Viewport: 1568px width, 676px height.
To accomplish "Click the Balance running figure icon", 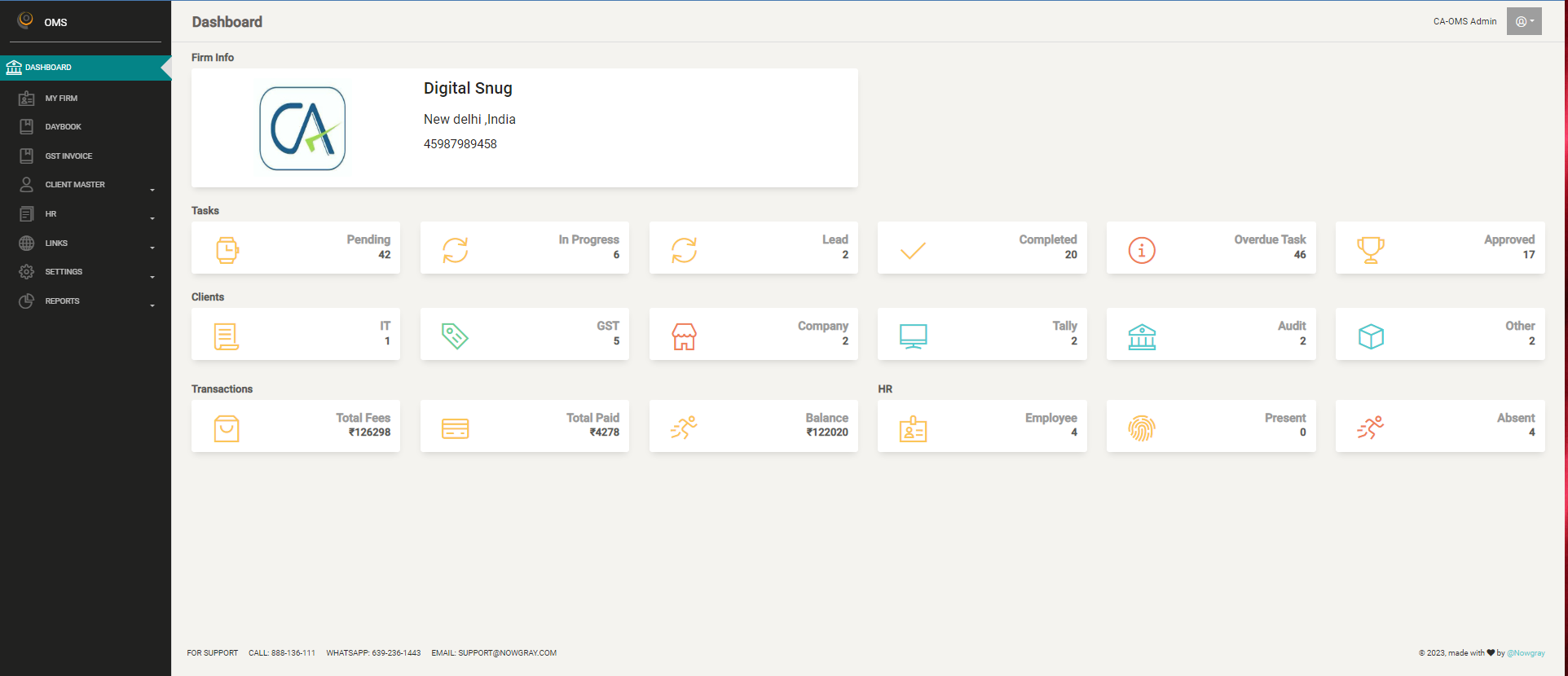I will pyautogui.click(x=685, y=428).
